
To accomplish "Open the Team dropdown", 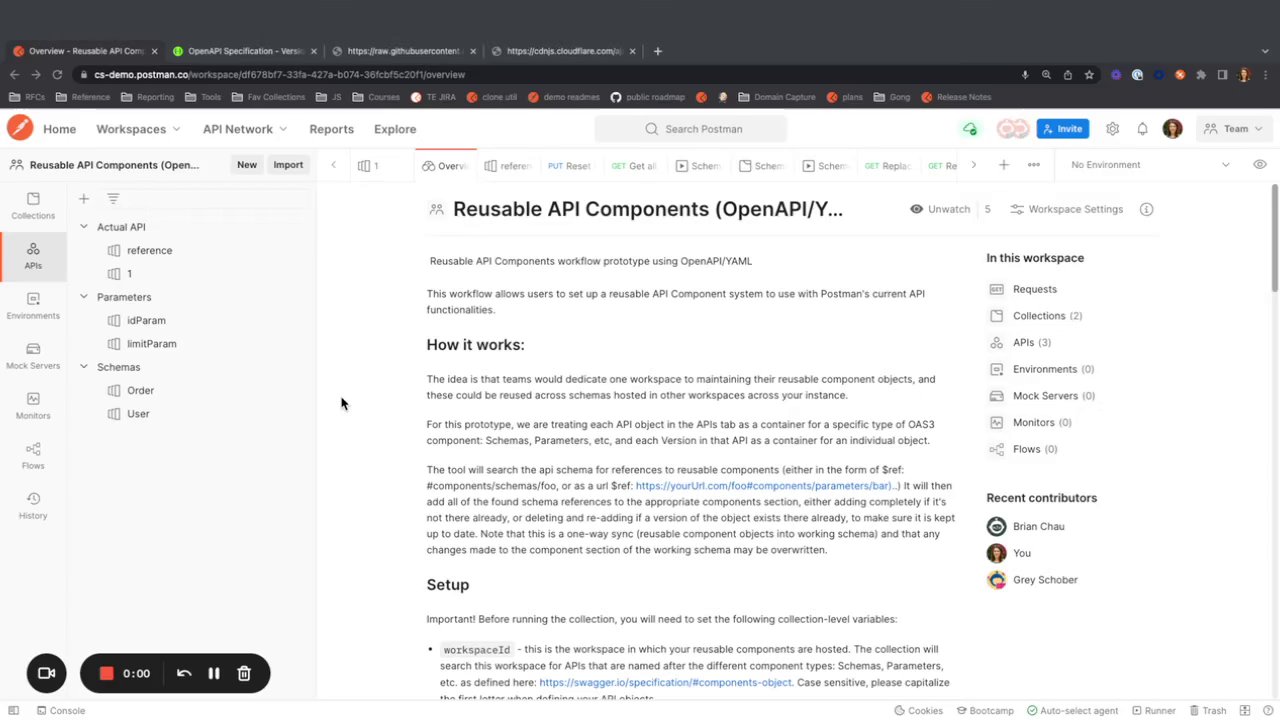I will click(x=1232, y=129).
